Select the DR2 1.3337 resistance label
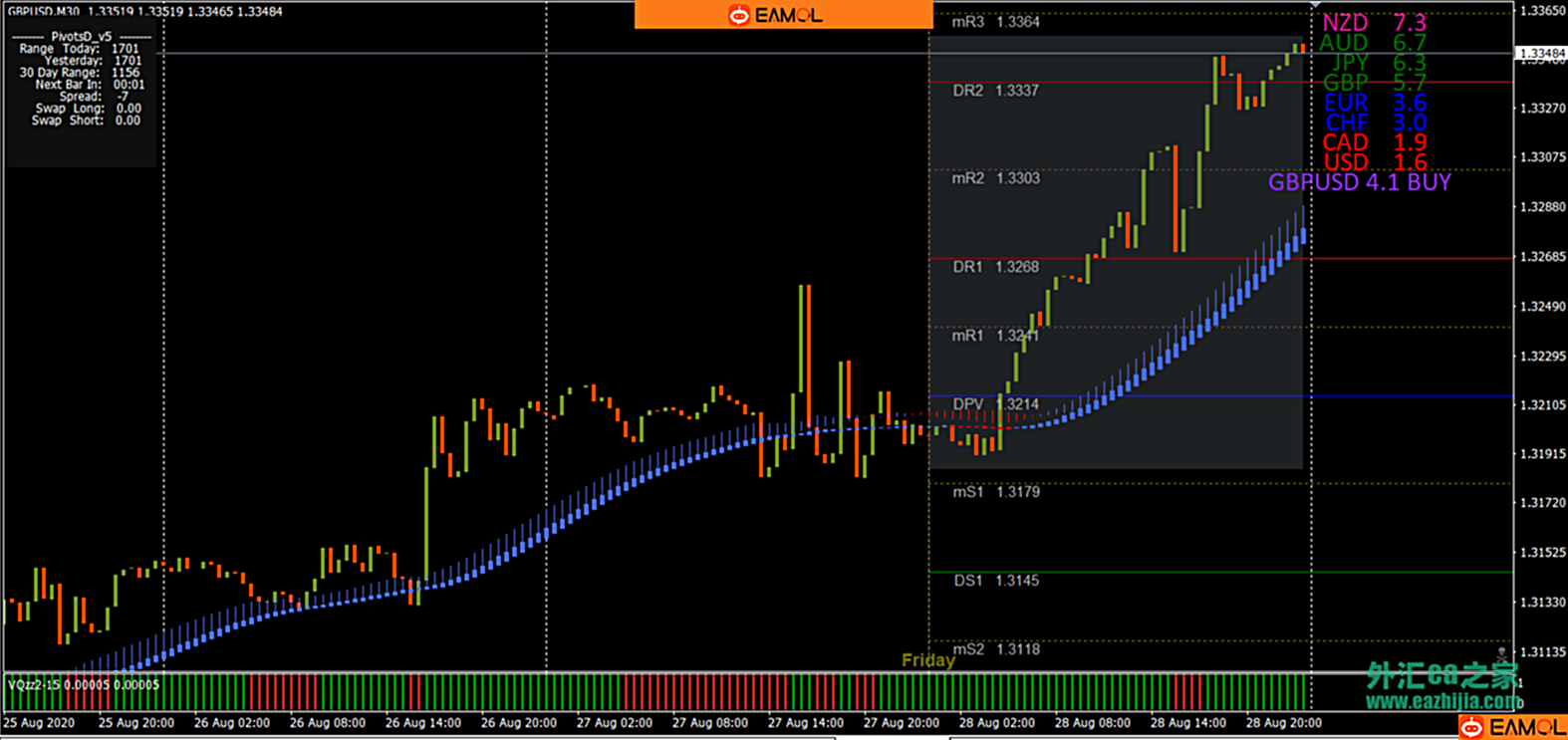The width and height of the screenshot is (1568, 740). tap(995, 91)
